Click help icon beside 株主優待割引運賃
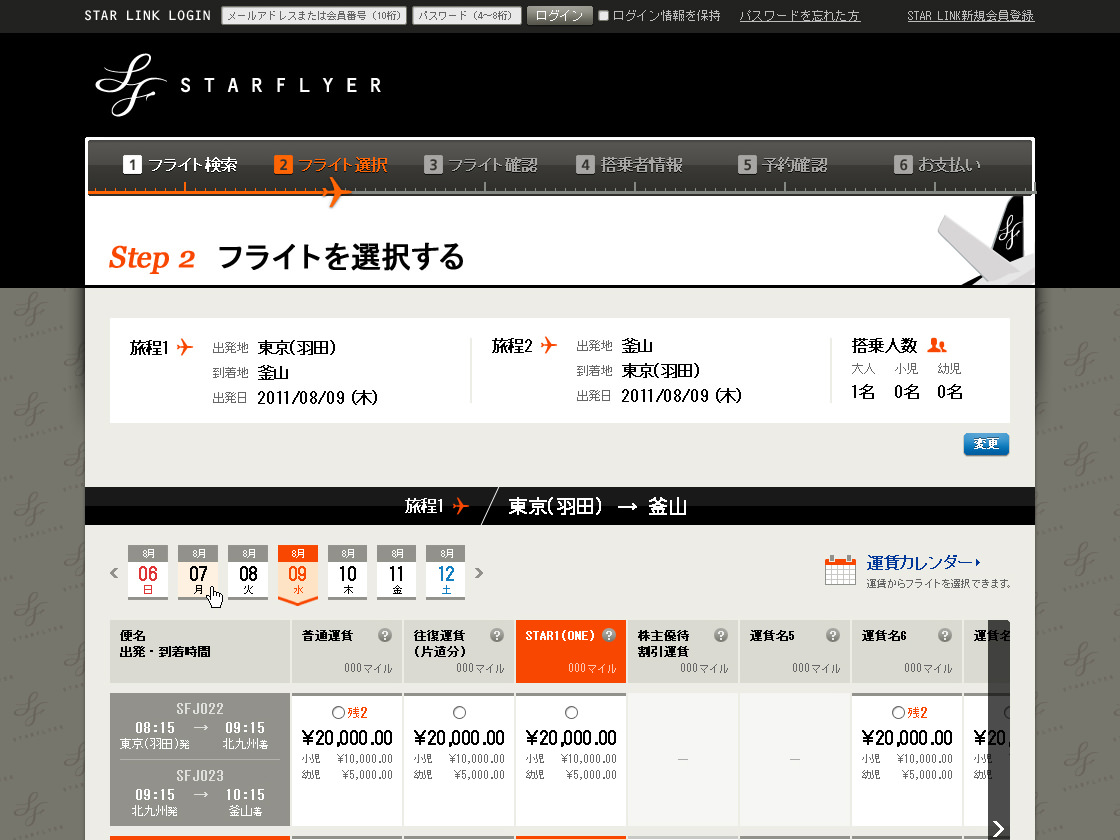Image resolution: width=1120 pixels, height=840 pixels. [x=721, y=636]
